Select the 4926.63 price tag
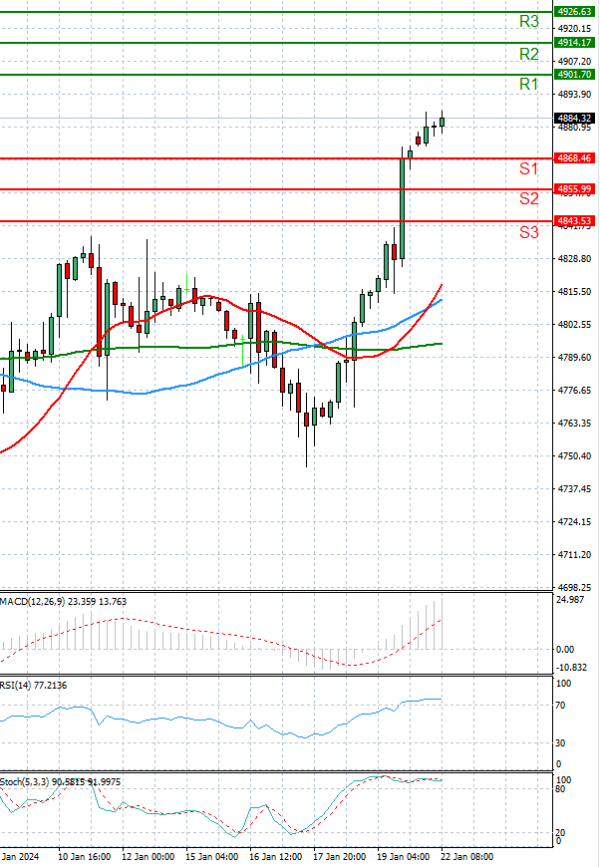Screen dimensions: 600x867 point(574,12)
